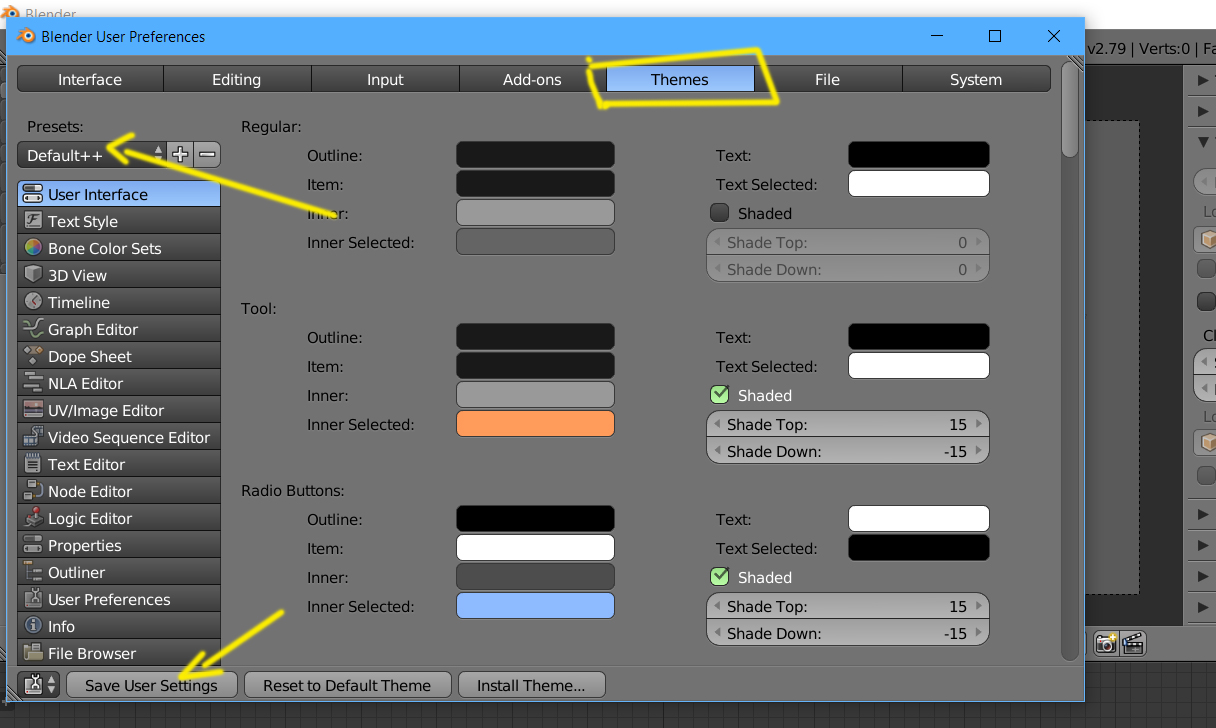Click the clapperboard animation icon in background window
The image size is (1216, 728).
pyautogui.click(x=1132, y=643)
